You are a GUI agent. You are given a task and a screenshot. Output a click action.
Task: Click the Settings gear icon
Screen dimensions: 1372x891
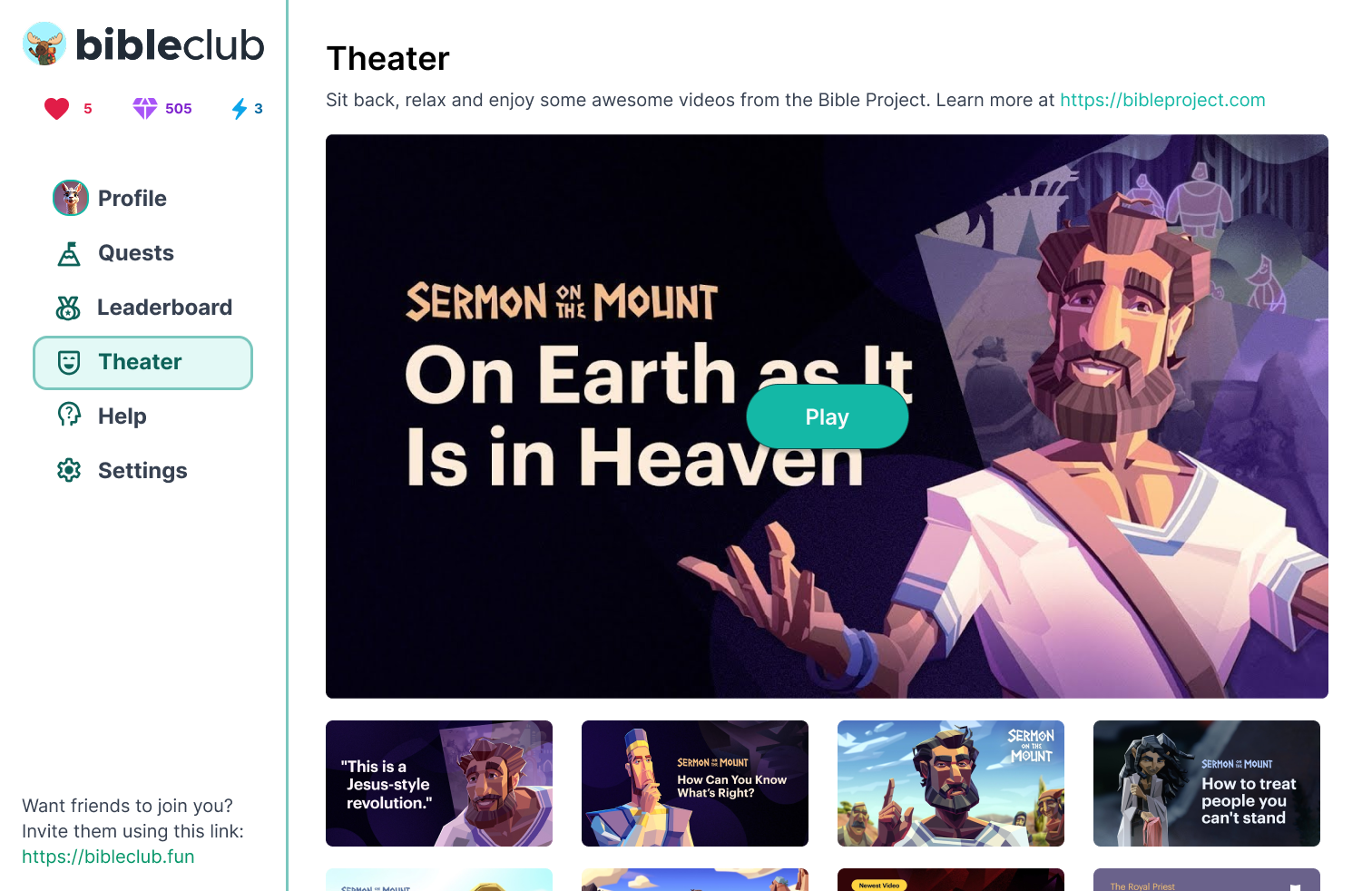(69, 470)
